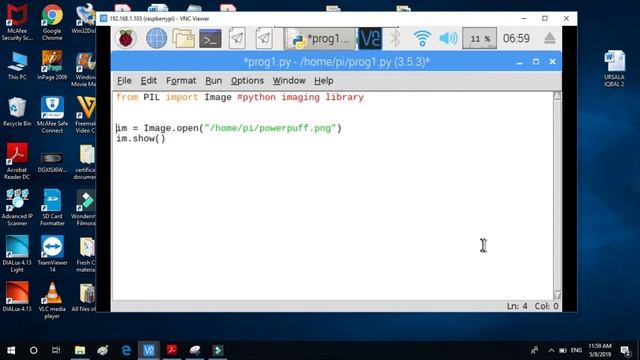Open Acrobat Reader from the taskbar
Image resolution: width=640 pixels, height=360 pixels.
click(172, 350)
